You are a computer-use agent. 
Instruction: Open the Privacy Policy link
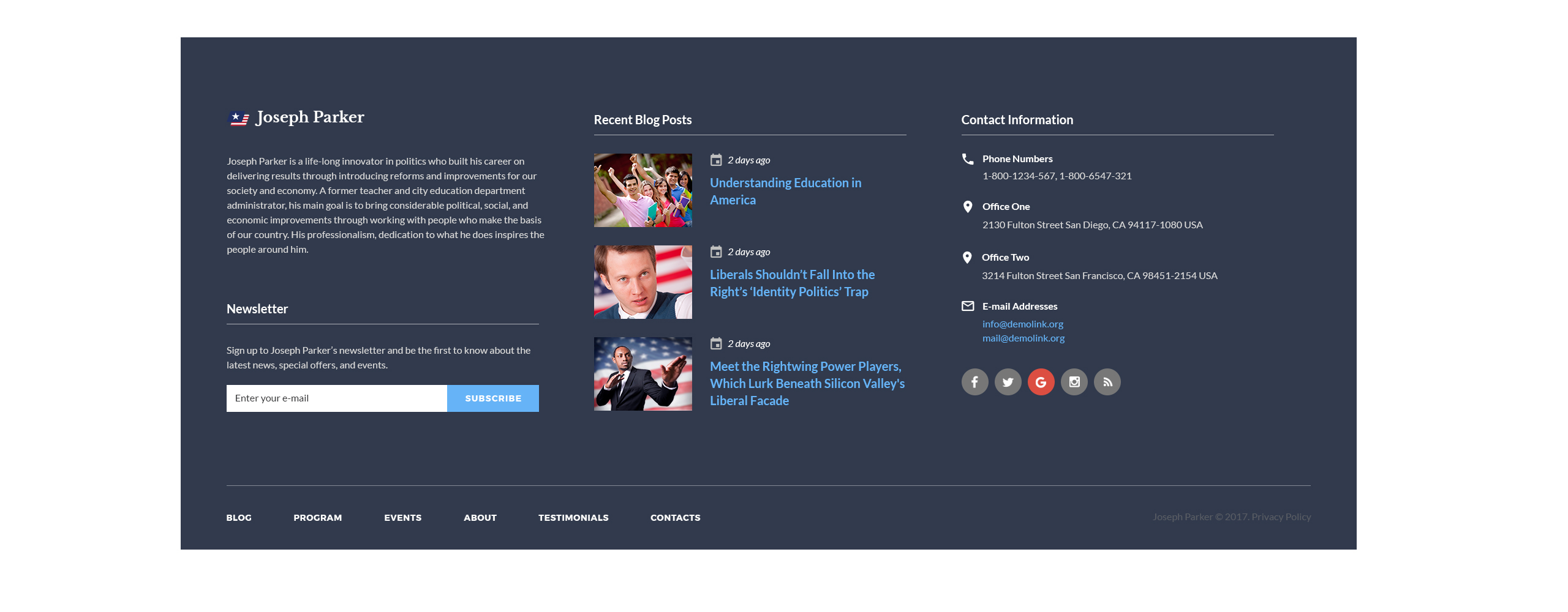pos(1281,517)
